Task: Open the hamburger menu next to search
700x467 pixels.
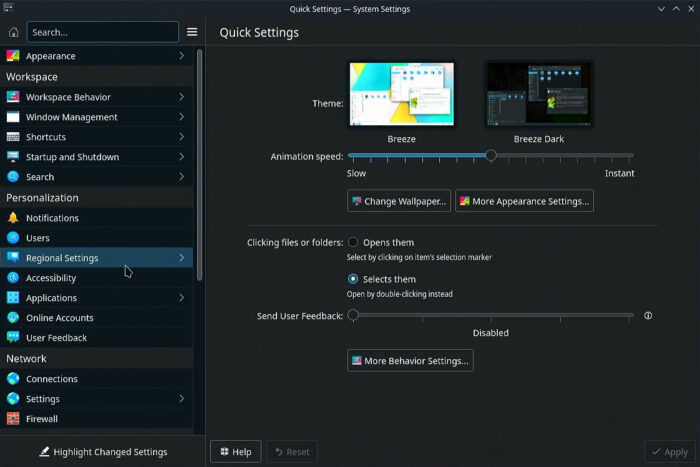Action: pos(192,32)
